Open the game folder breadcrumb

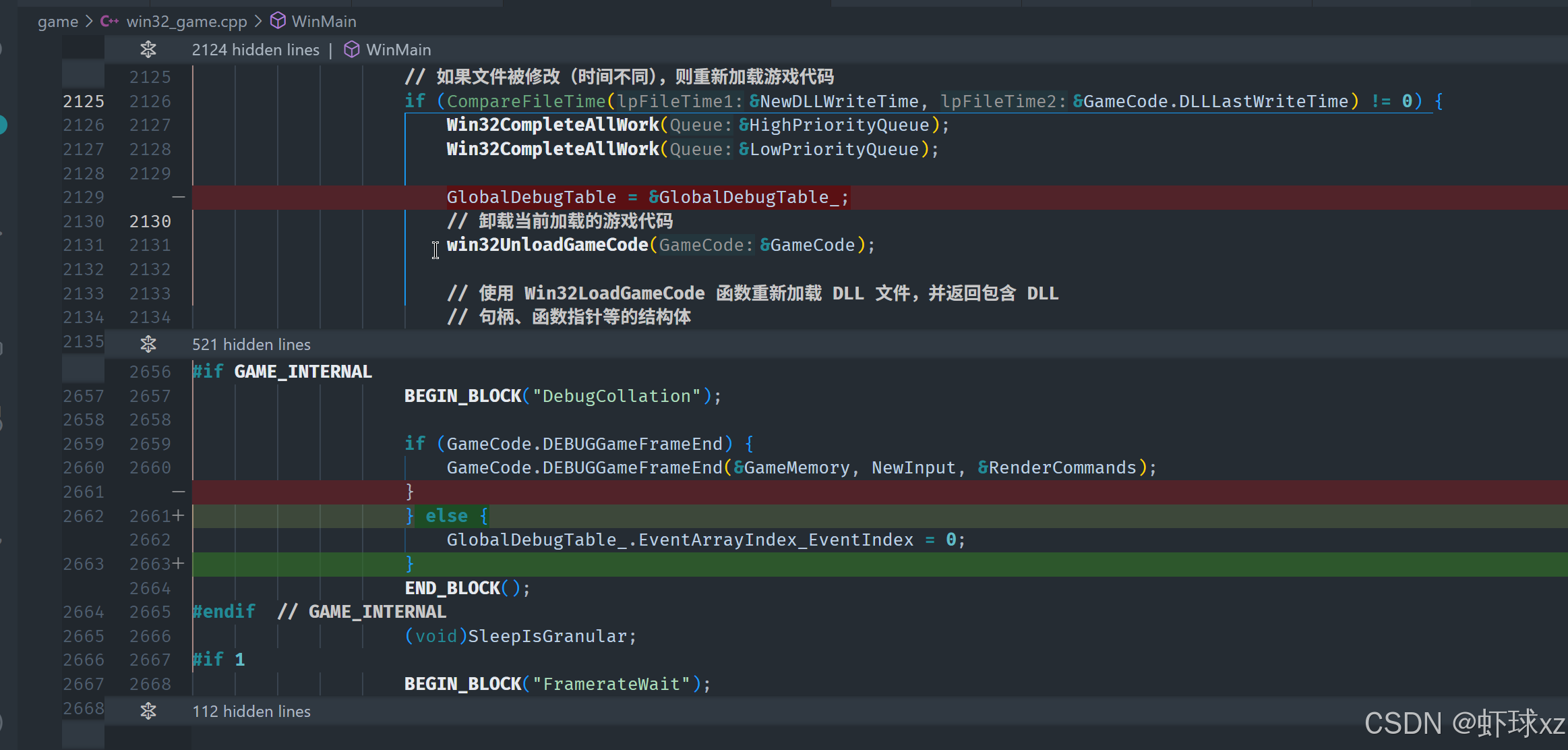(58, 22)
